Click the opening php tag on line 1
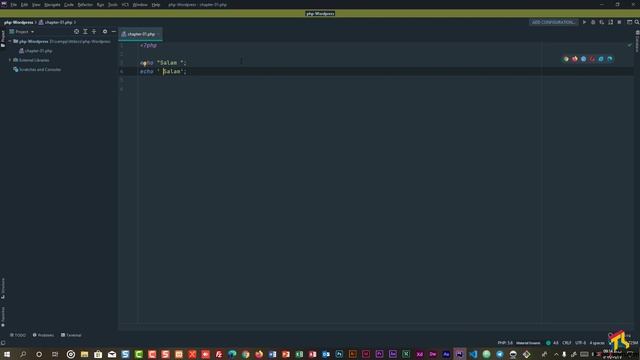This screenshot has height=360, width=640. pyautogui.click(x=148, y=45)
